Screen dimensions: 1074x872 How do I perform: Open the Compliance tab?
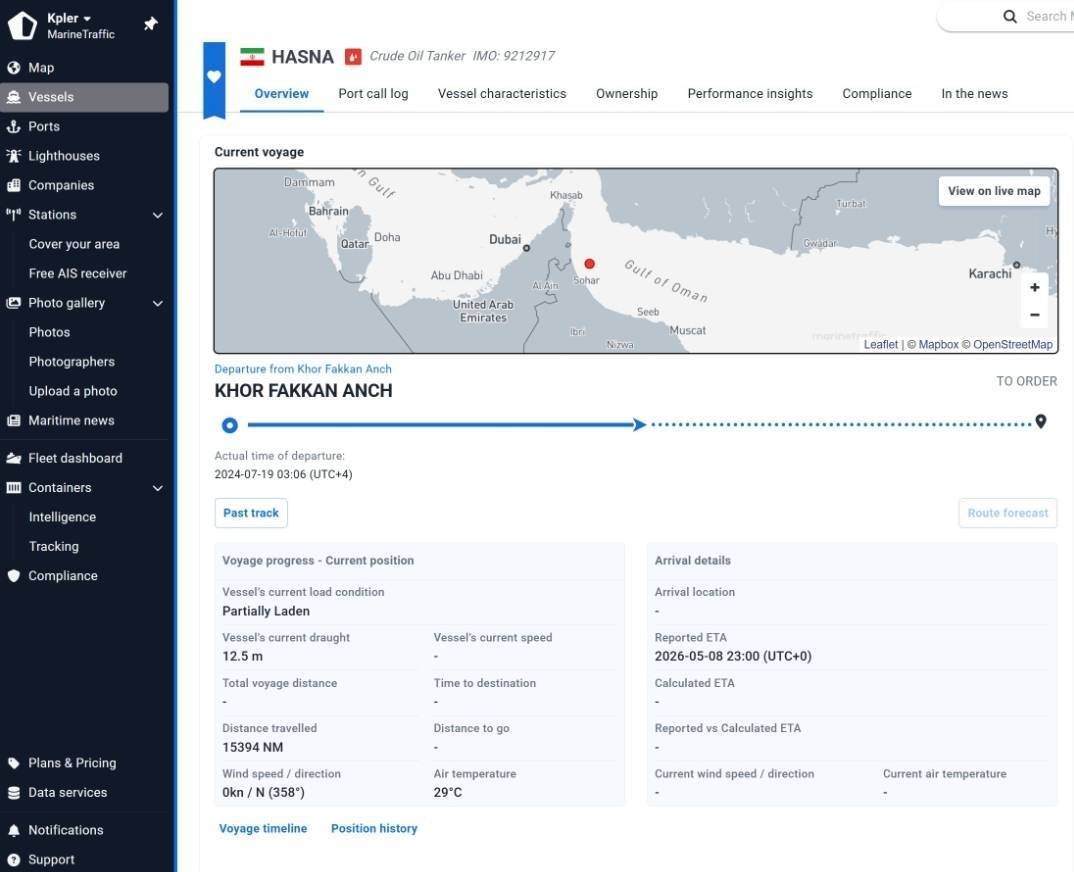(x=877, y=94)
